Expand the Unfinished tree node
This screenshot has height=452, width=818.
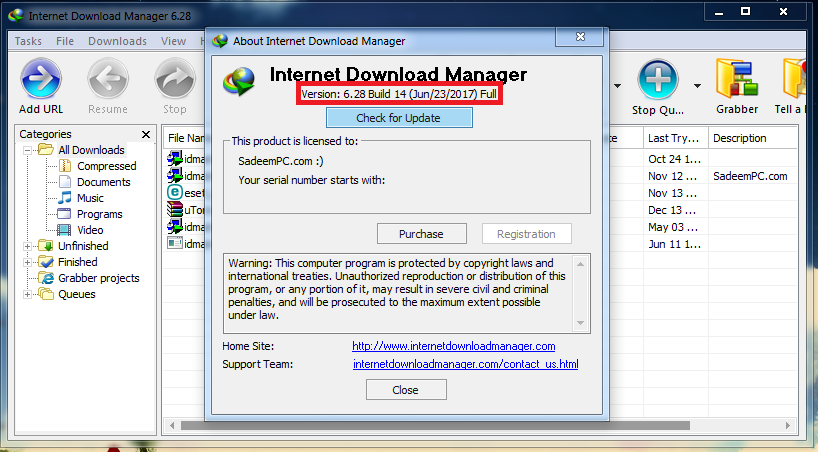pos(27,246)
